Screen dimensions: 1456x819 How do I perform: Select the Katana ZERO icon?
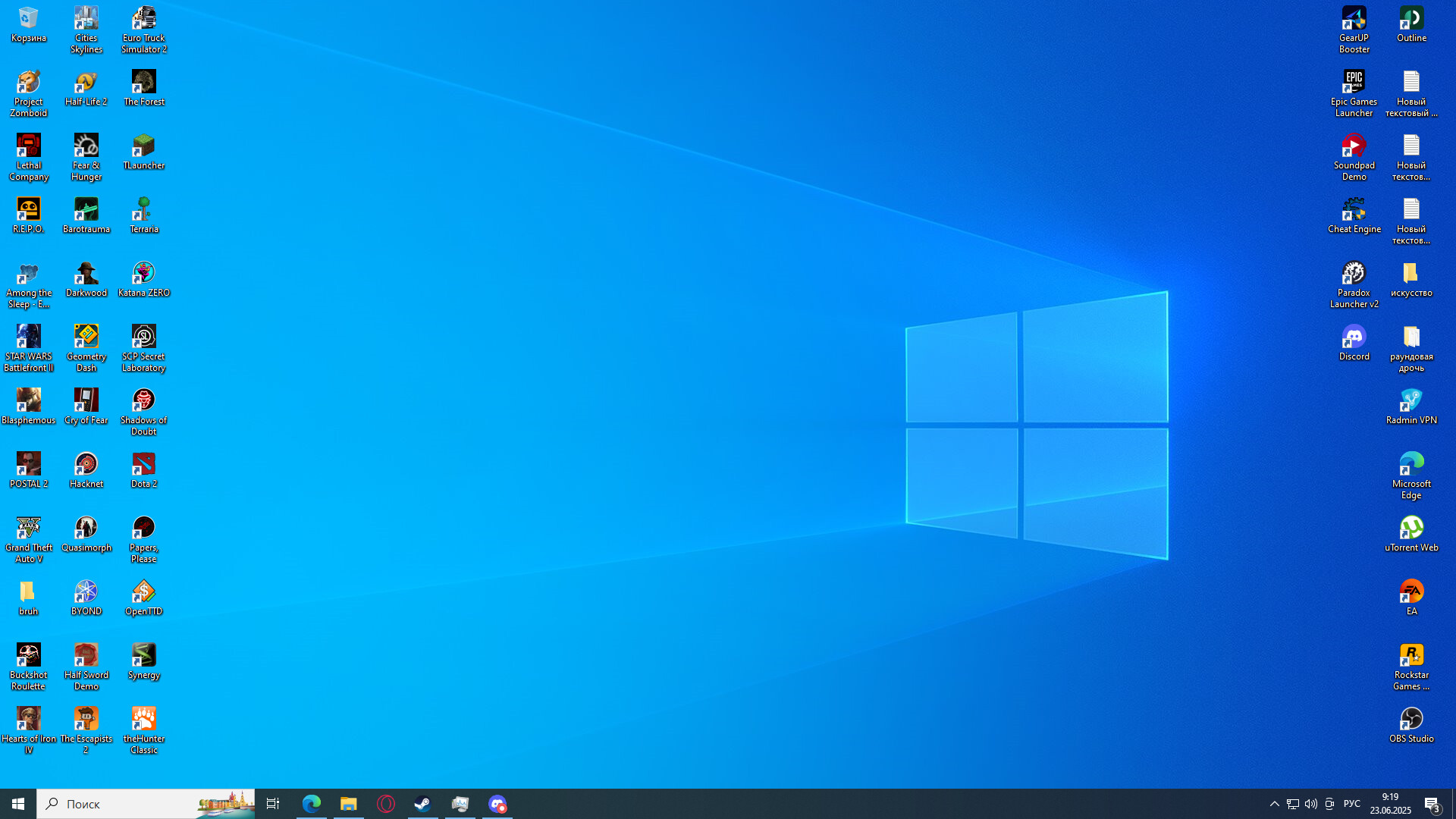144,280
